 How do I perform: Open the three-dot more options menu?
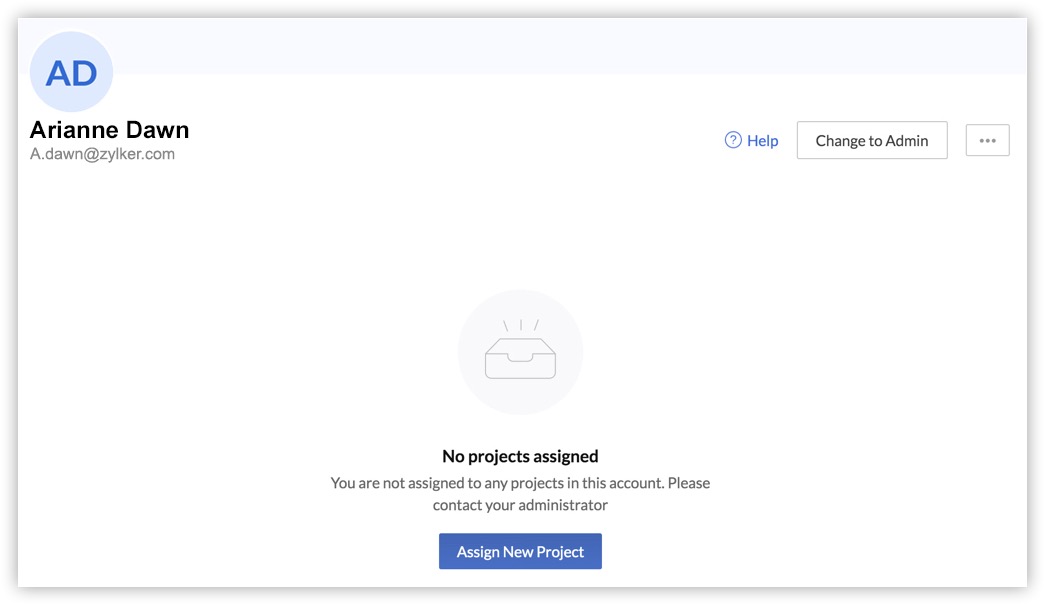[x=988, y=140]
